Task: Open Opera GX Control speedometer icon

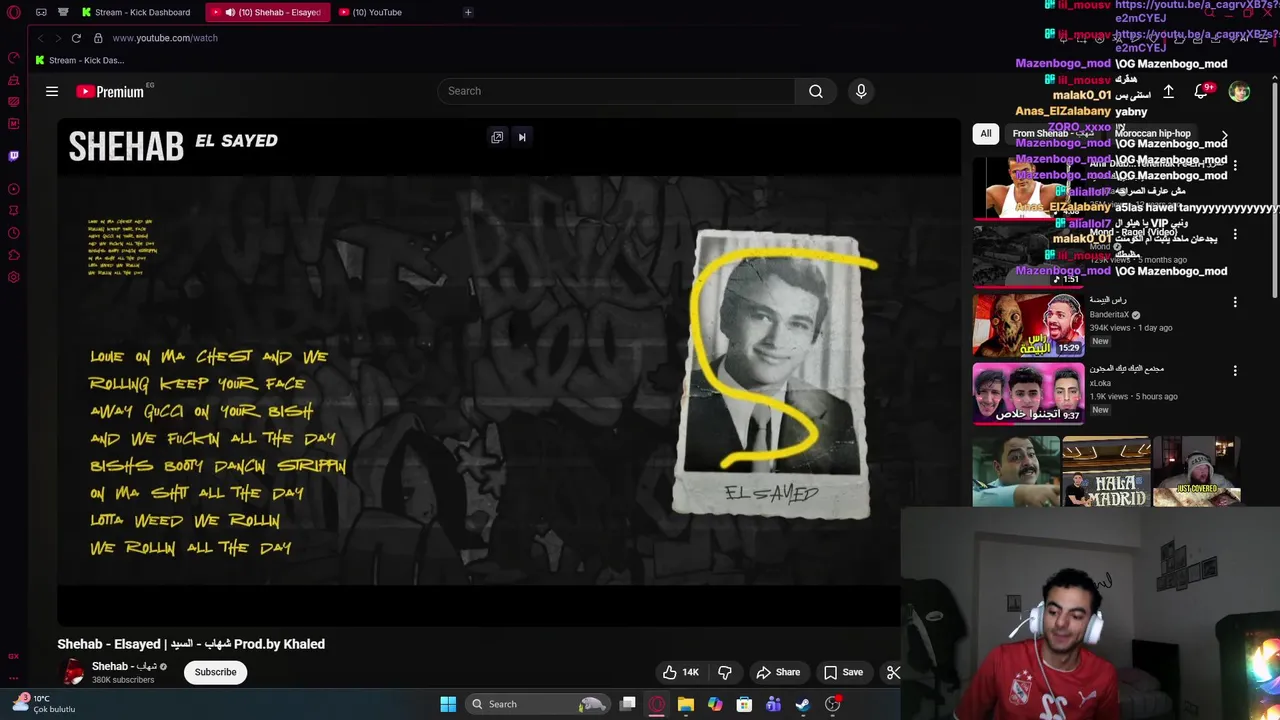Action: 14,58
